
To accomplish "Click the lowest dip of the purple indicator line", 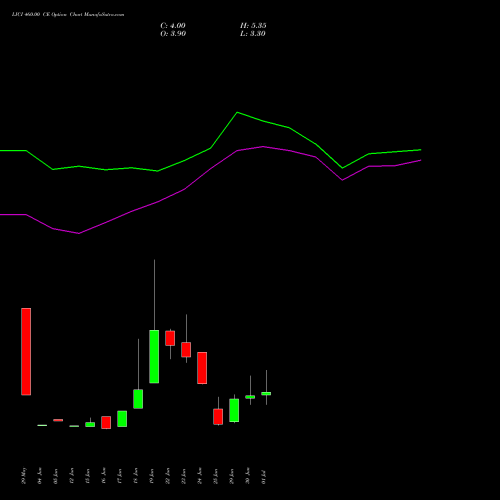I will pyautogui.click(x=79, y=233).
